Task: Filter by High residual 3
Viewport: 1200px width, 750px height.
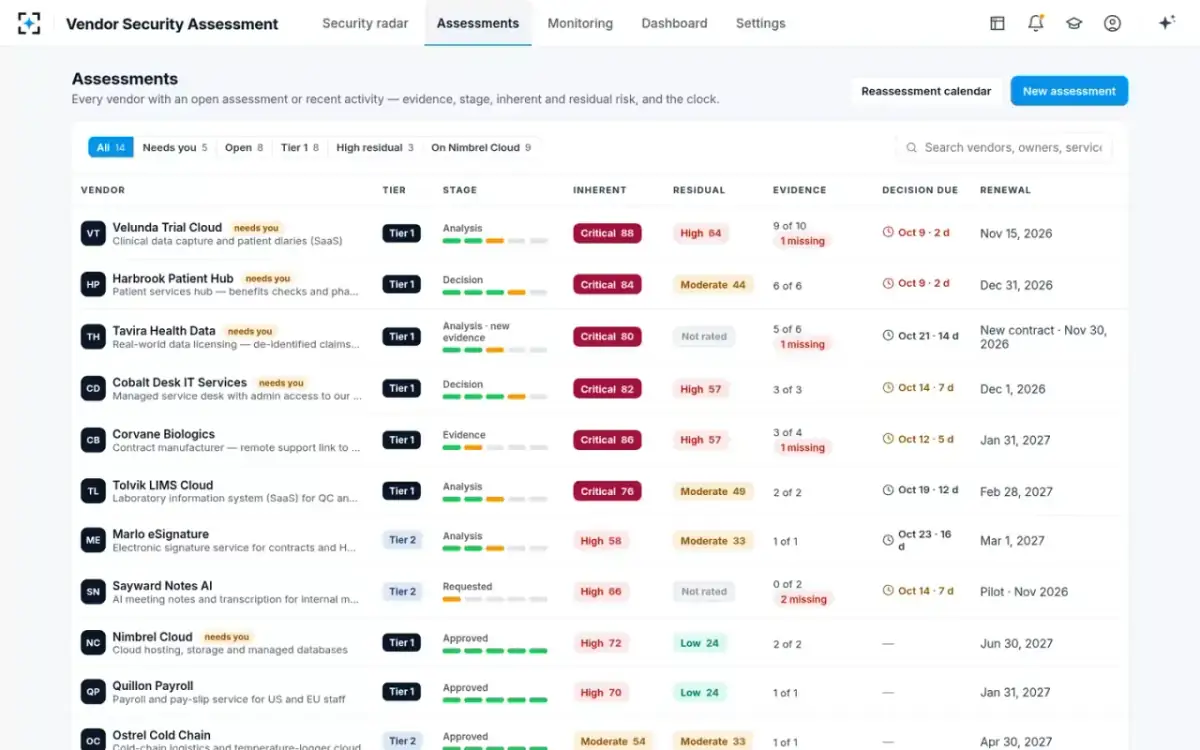Action: coord(375,147)
